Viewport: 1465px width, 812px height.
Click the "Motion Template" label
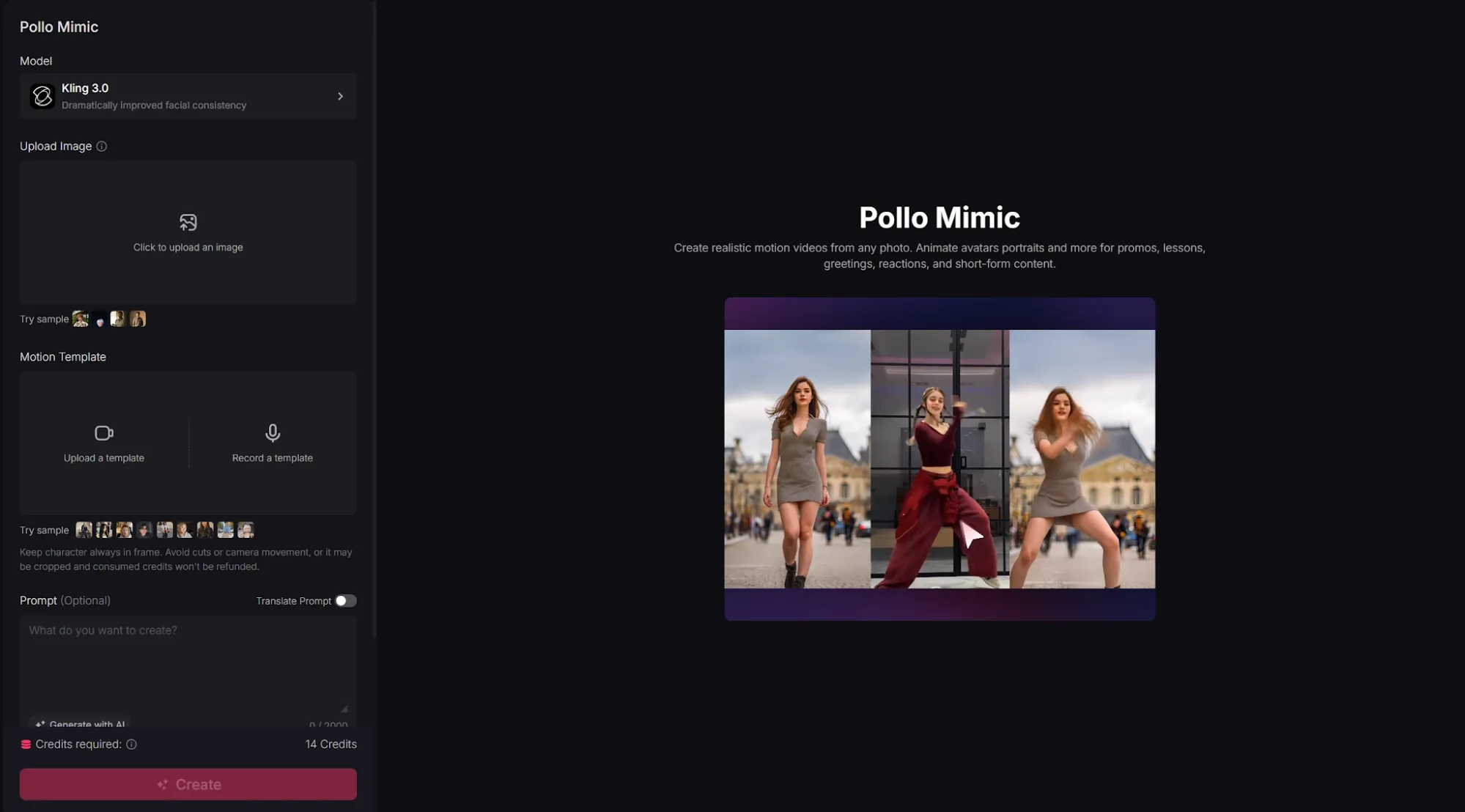tap(63, 357)
